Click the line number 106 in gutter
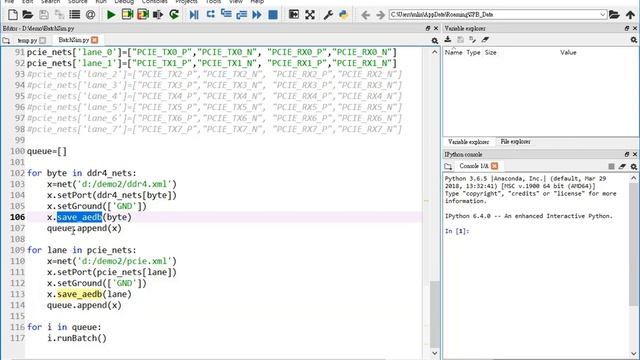The height and width of the screenshot is (360, 640). click(x=18, y=217)
